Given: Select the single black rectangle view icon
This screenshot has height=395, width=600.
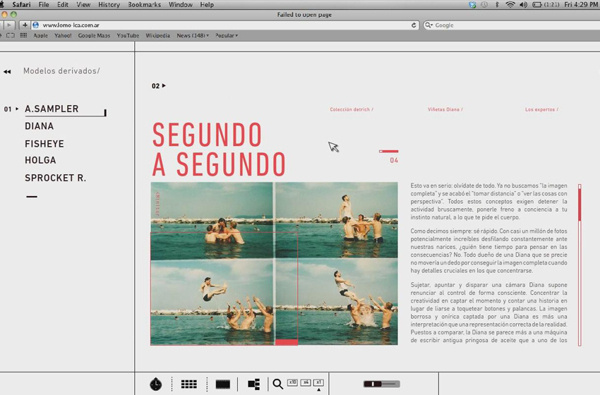Looking at the screenshot, I should tap(223, 384).
